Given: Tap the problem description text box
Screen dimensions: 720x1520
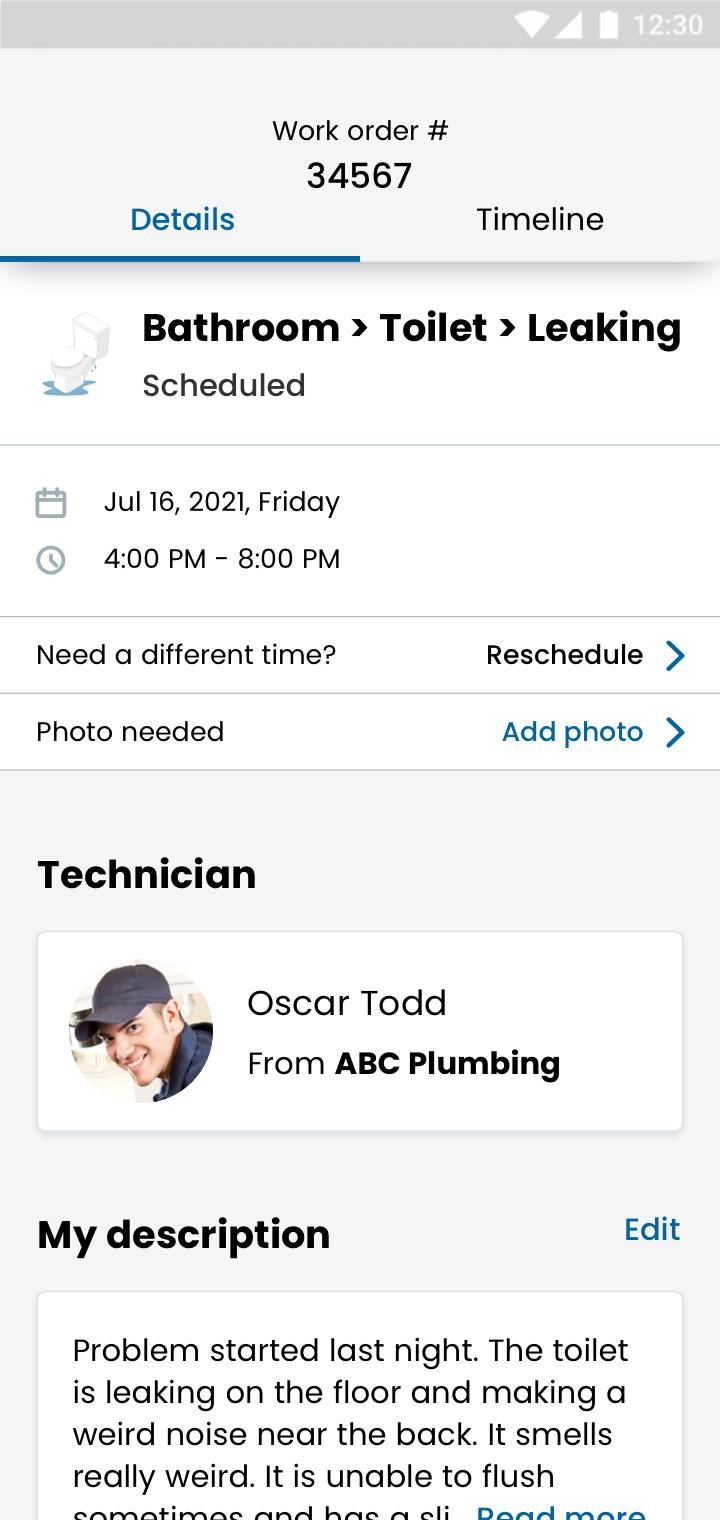Looking at the screenshot, I should [x=360, y=1406].
